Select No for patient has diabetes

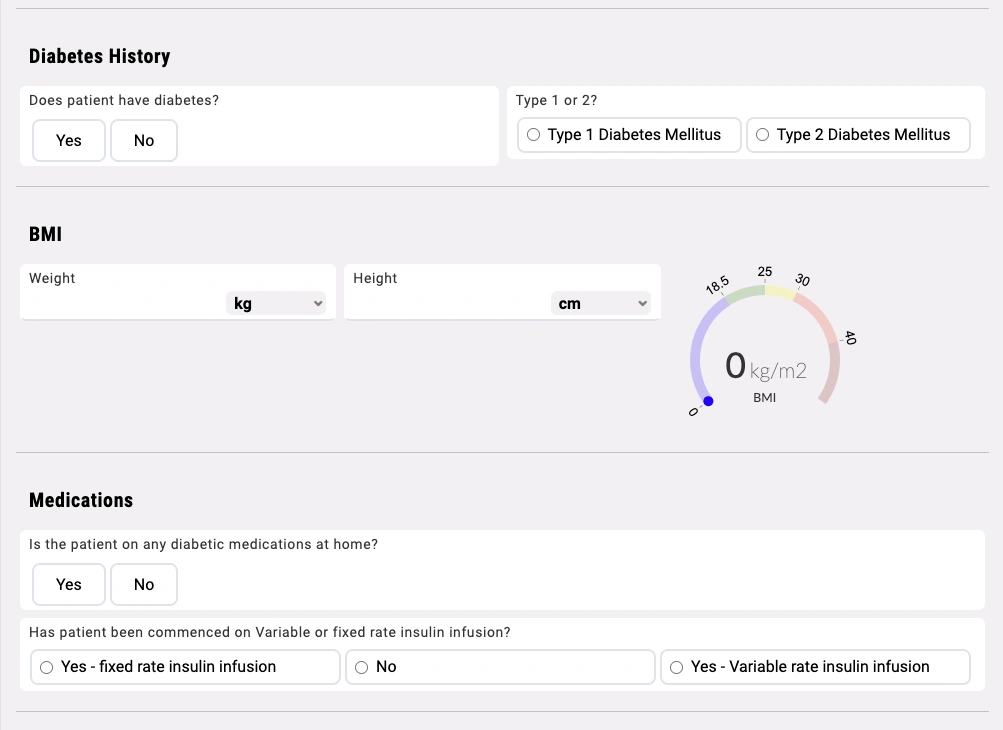(143, 140)
